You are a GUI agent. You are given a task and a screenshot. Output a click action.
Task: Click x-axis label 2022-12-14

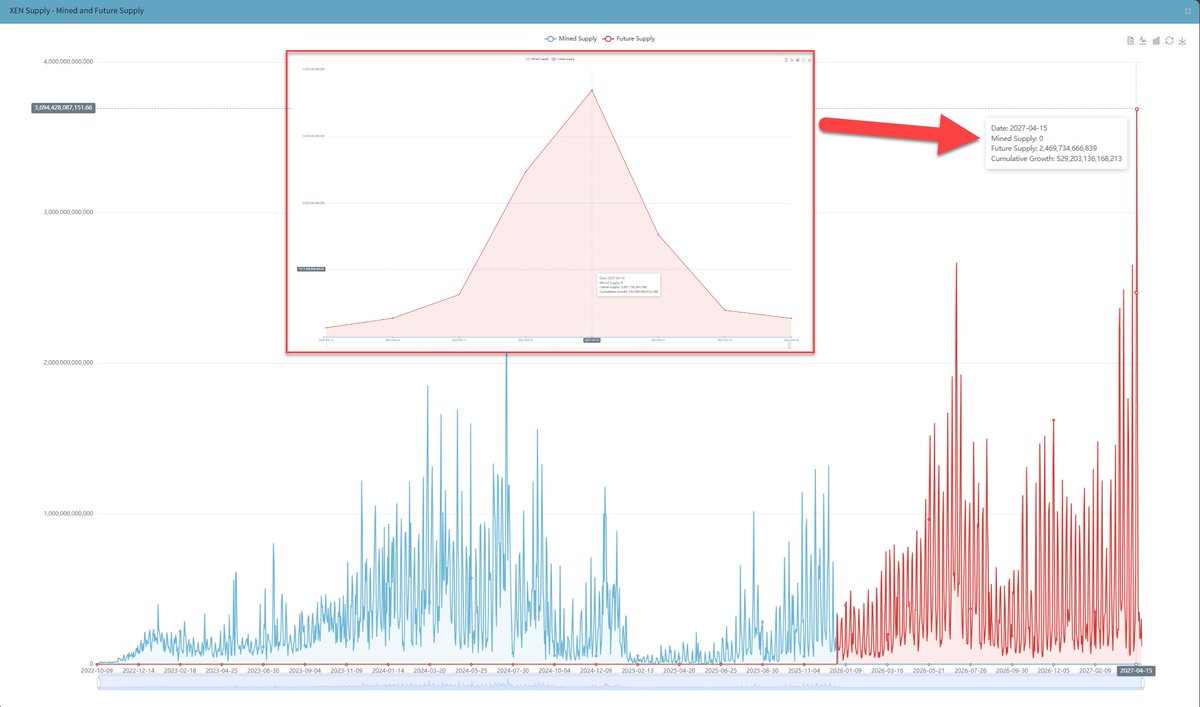click(x=139, y=671)
